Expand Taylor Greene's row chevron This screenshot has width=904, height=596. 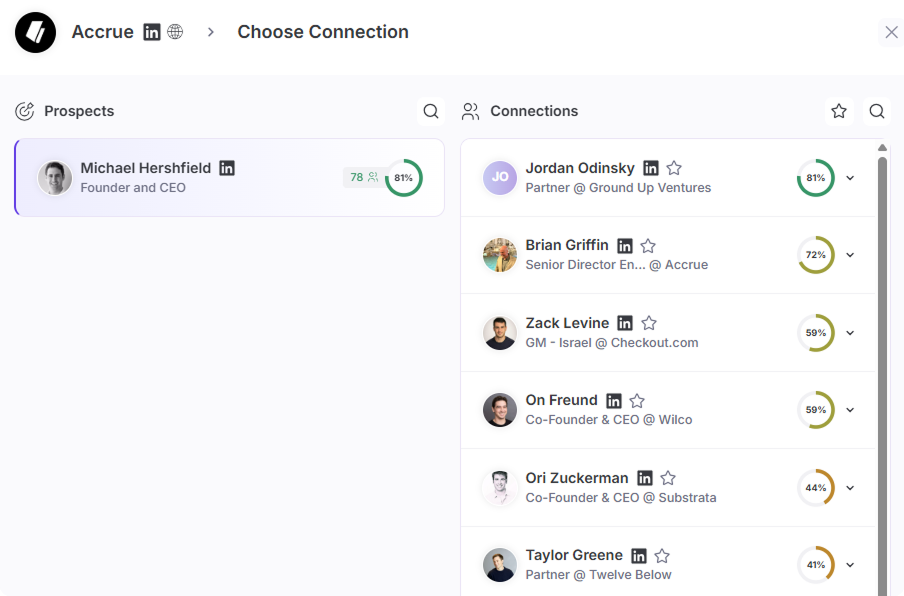(850, 565)
